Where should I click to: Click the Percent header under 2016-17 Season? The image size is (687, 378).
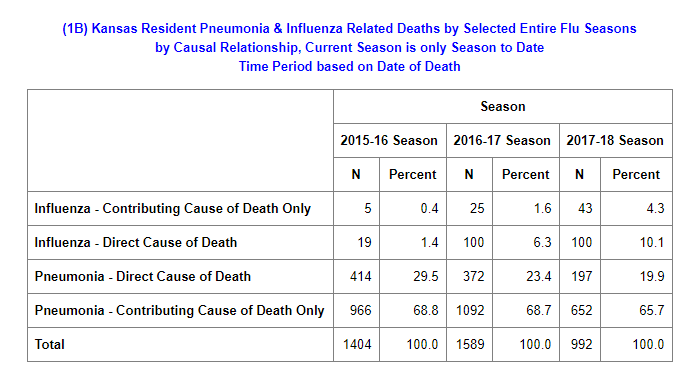(x=526, y=174)
